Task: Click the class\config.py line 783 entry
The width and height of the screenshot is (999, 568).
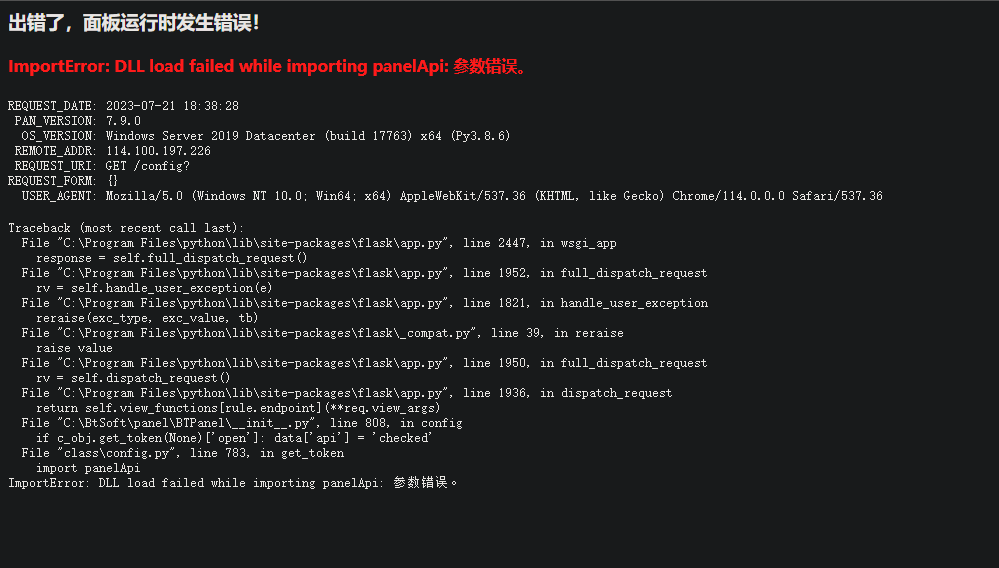Action: (182, 453)
